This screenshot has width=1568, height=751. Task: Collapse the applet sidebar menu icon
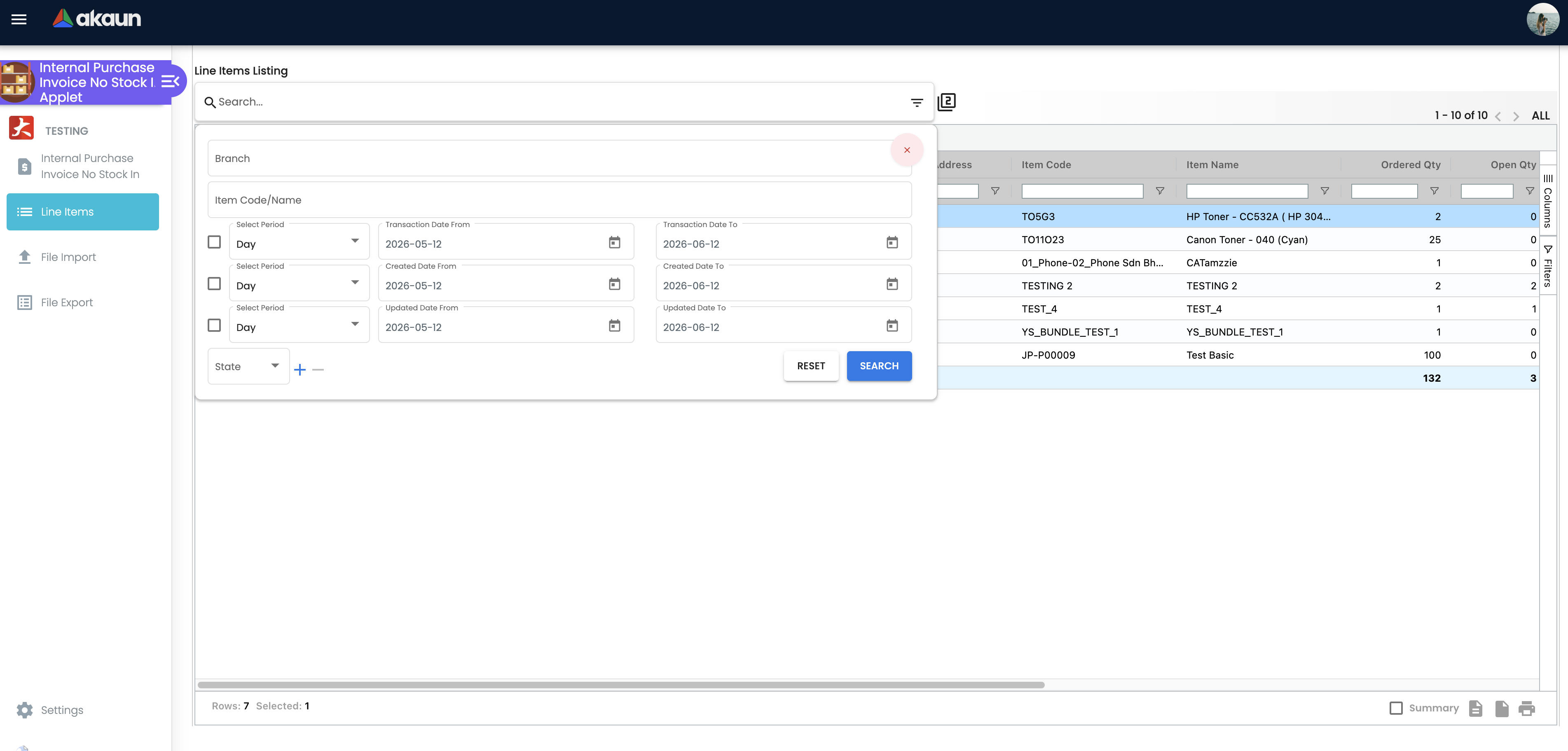click(x=171, y=82)
